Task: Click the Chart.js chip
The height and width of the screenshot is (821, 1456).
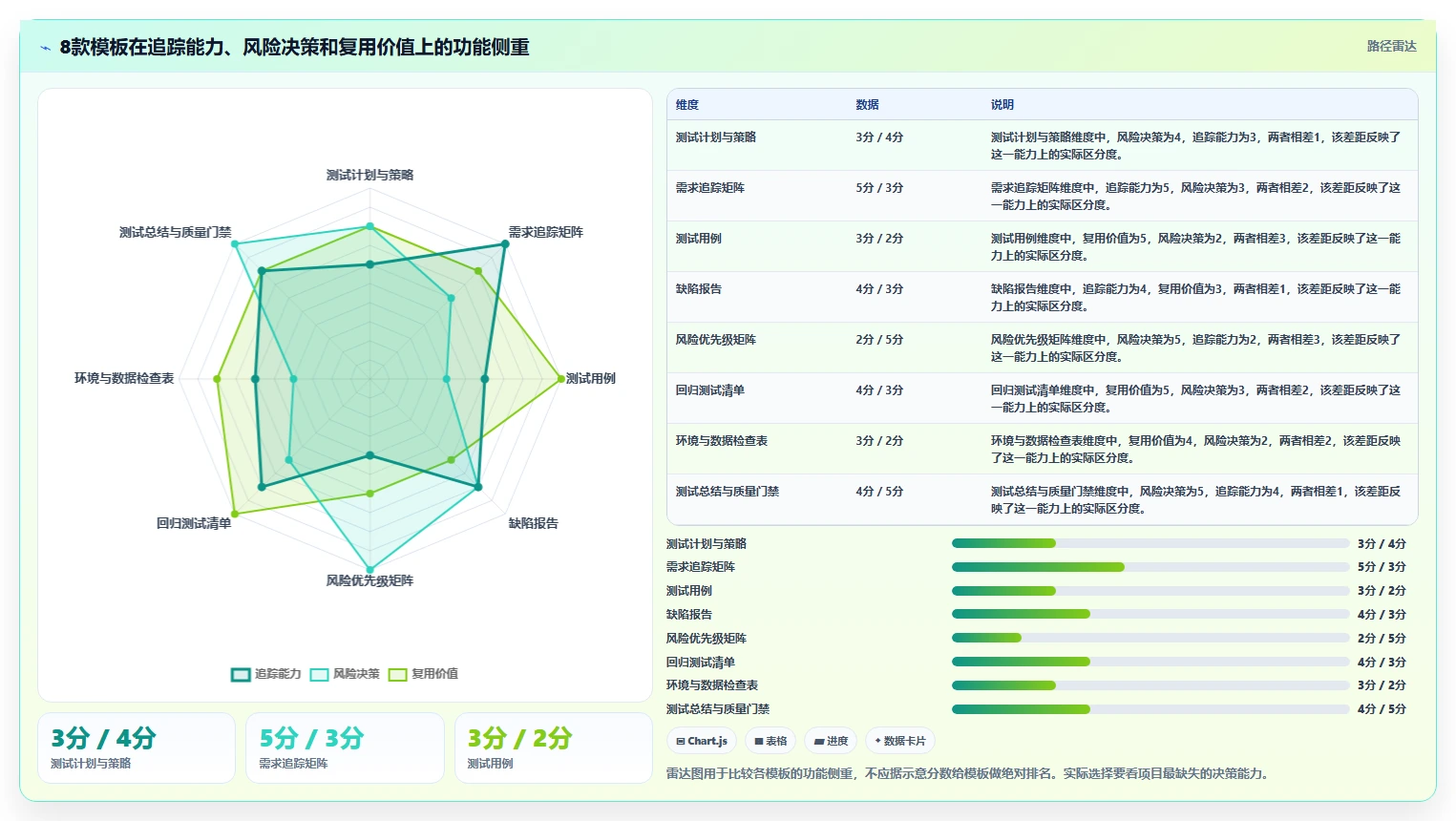Action: click(702, 741)
